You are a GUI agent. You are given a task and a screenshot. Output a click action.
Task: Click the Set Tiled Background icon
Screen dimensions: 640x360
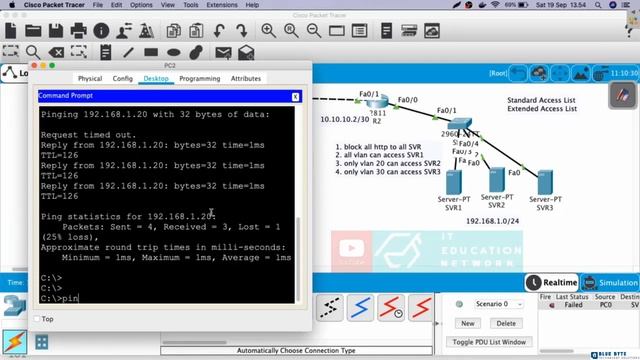[x=580, y=73]
